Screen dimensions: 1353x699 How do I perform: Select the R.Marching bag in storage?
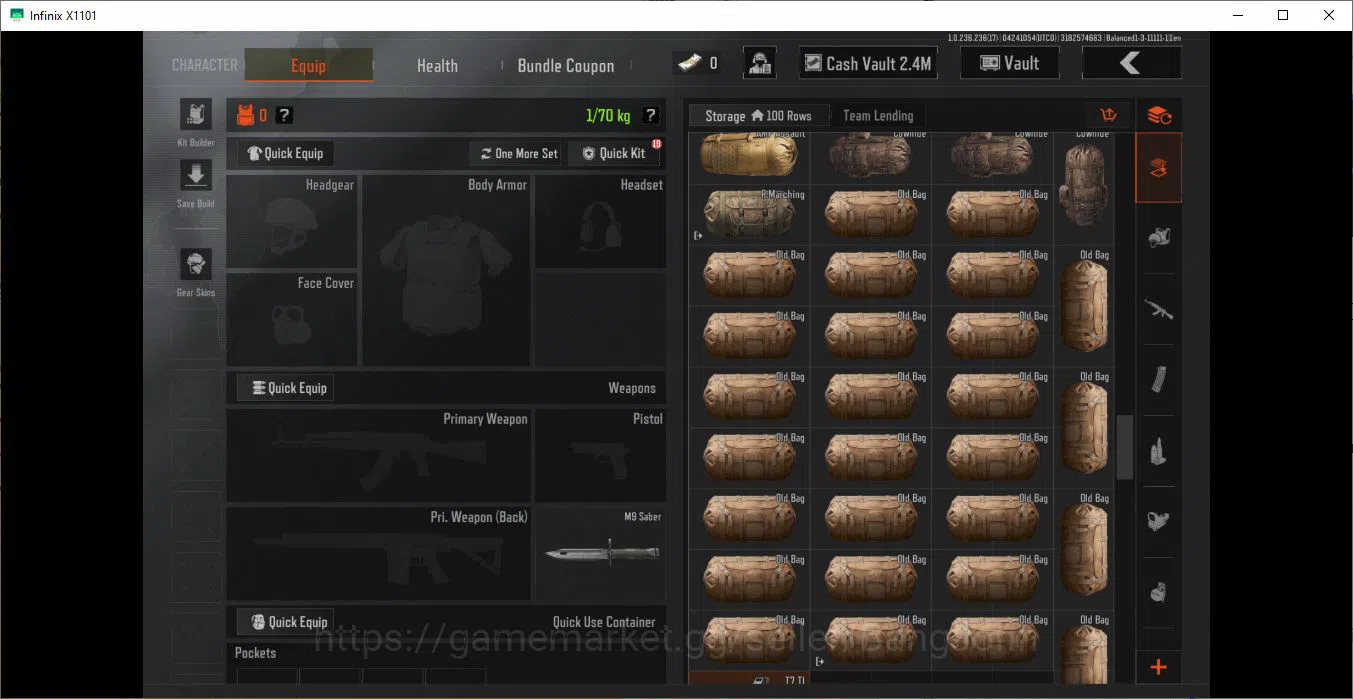pyautogui.click(x=749, y=215)
